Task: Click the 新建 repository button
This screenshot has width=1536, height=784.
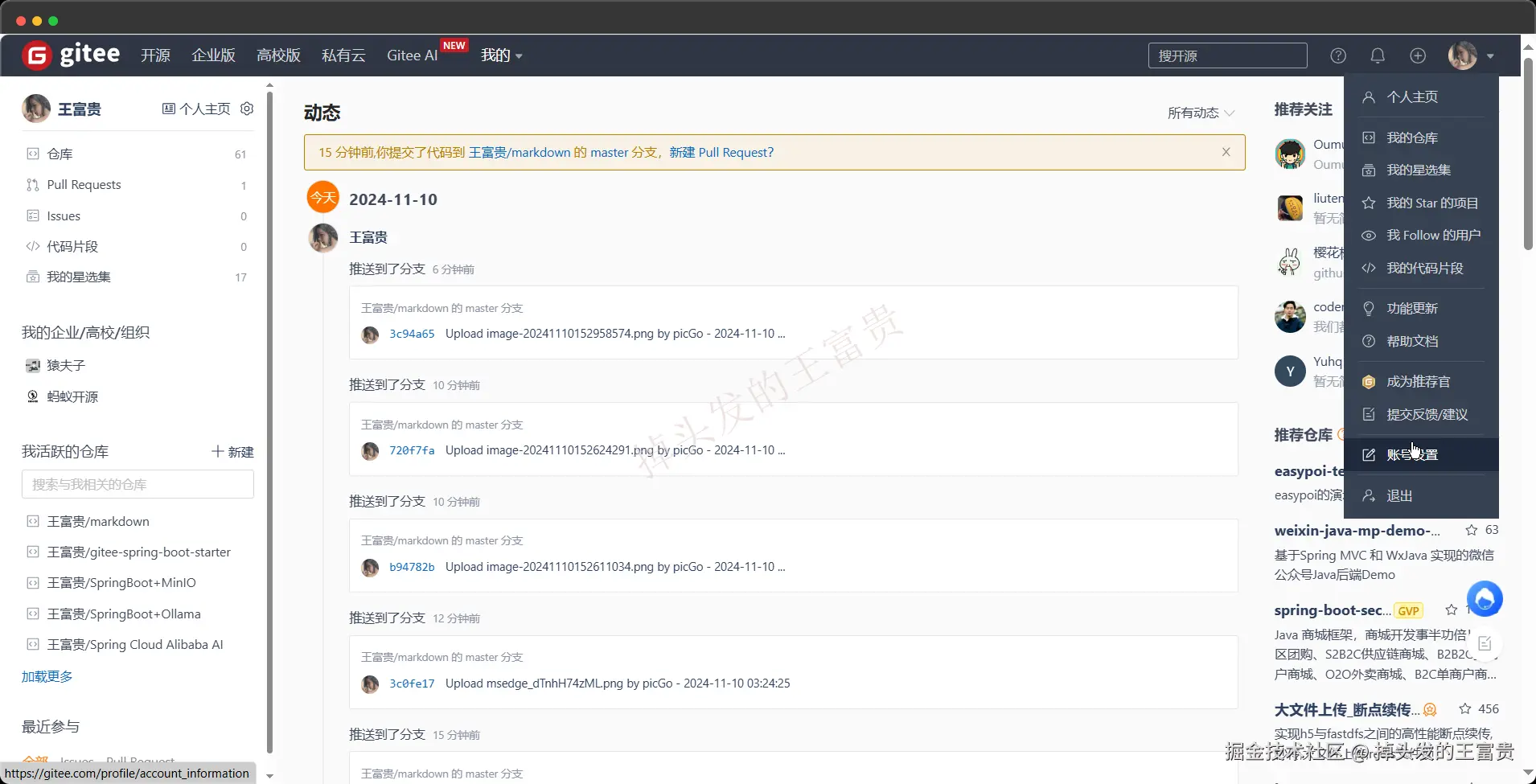Action: 232,452
